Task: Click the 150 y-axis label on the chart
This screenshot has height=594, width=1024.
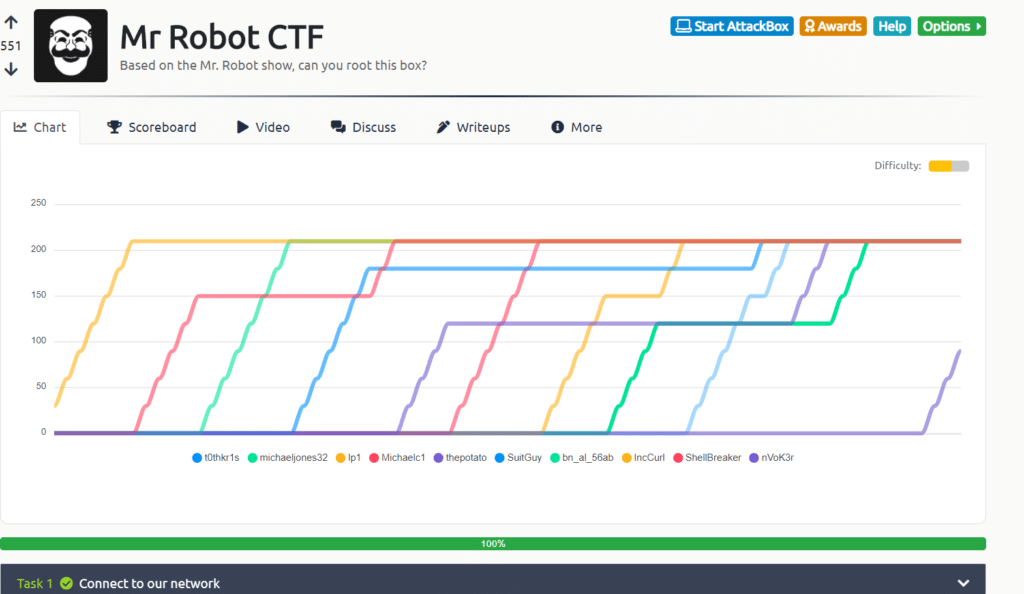Action: tap(39, 294)
